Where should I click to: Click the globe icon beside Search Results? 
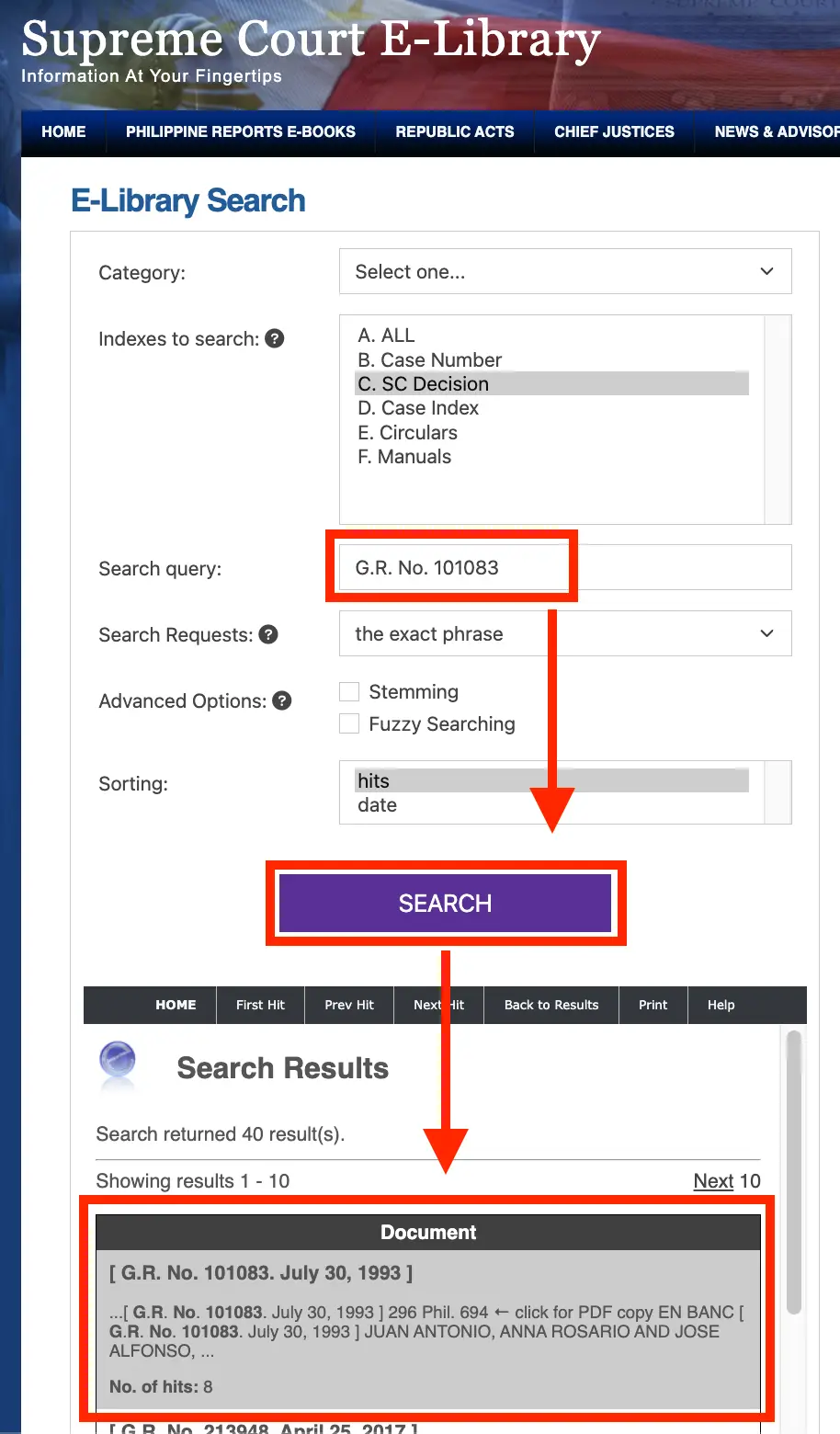(117, 1064)
